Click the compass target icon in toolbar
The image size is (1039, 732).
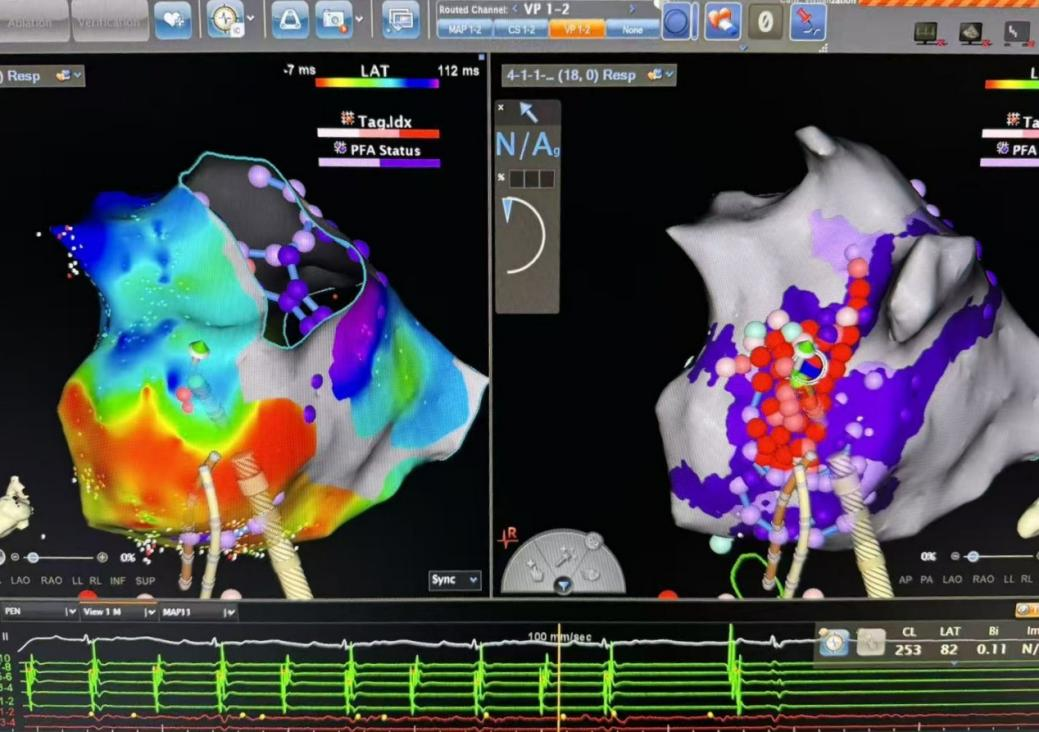pyautogui.click(x=224, y=19)
